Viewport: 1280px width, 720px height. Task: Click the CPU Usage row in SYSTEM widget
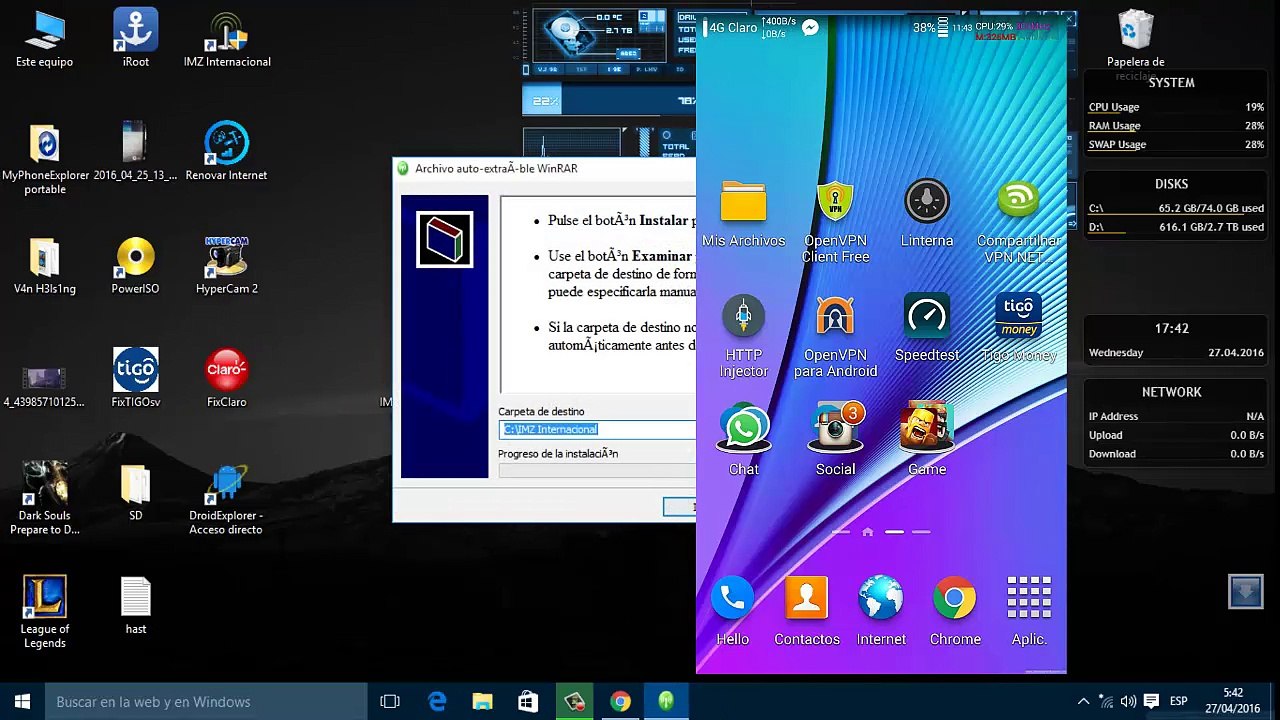(1176, 107)
